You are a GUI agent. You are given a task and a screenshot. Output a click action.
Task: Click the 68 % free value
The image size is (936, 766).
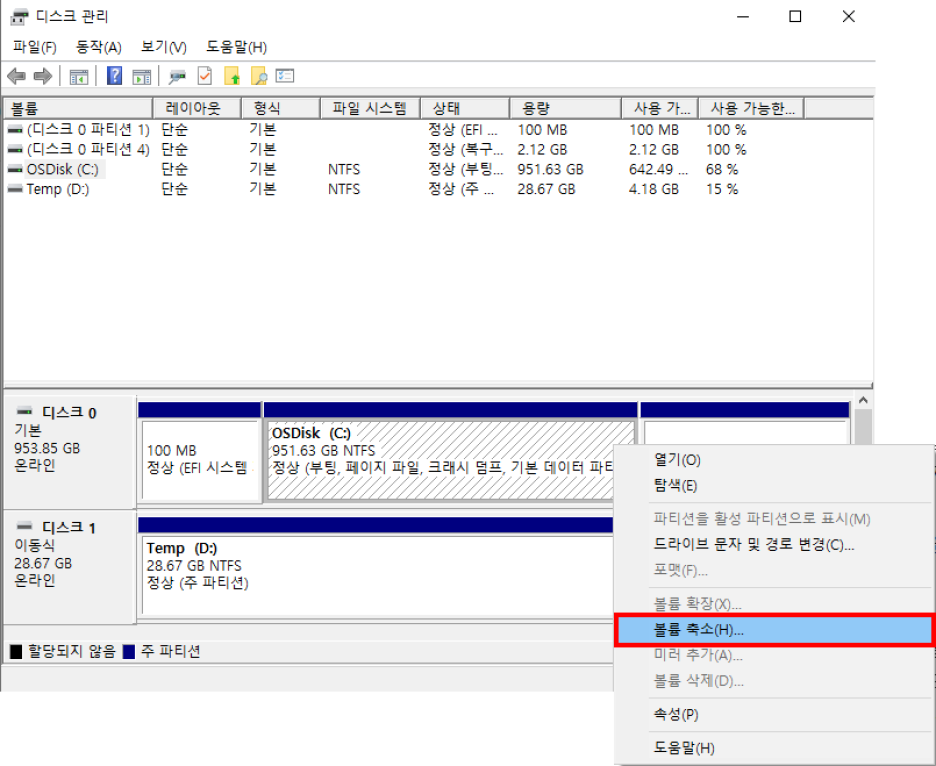click(x=722, y=170)
